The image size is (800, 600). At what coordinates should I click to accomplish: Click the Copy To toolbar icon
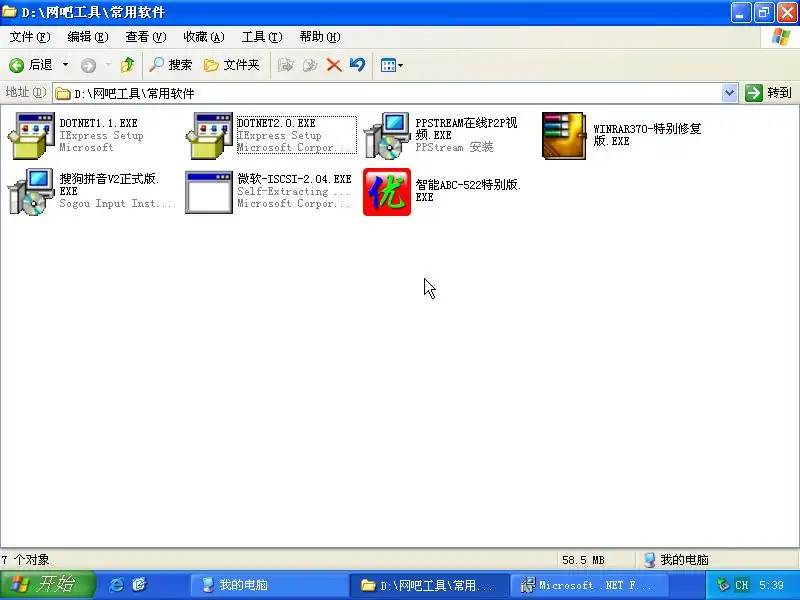point(310,65)
